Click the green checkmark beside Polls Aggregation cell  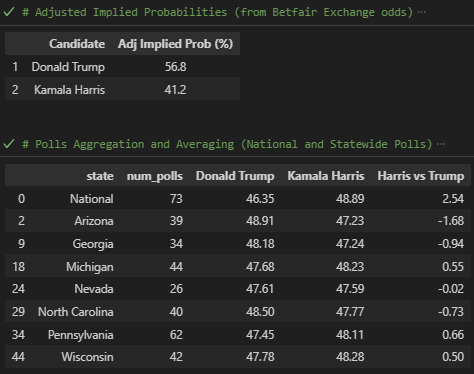[x=8, y=144]
